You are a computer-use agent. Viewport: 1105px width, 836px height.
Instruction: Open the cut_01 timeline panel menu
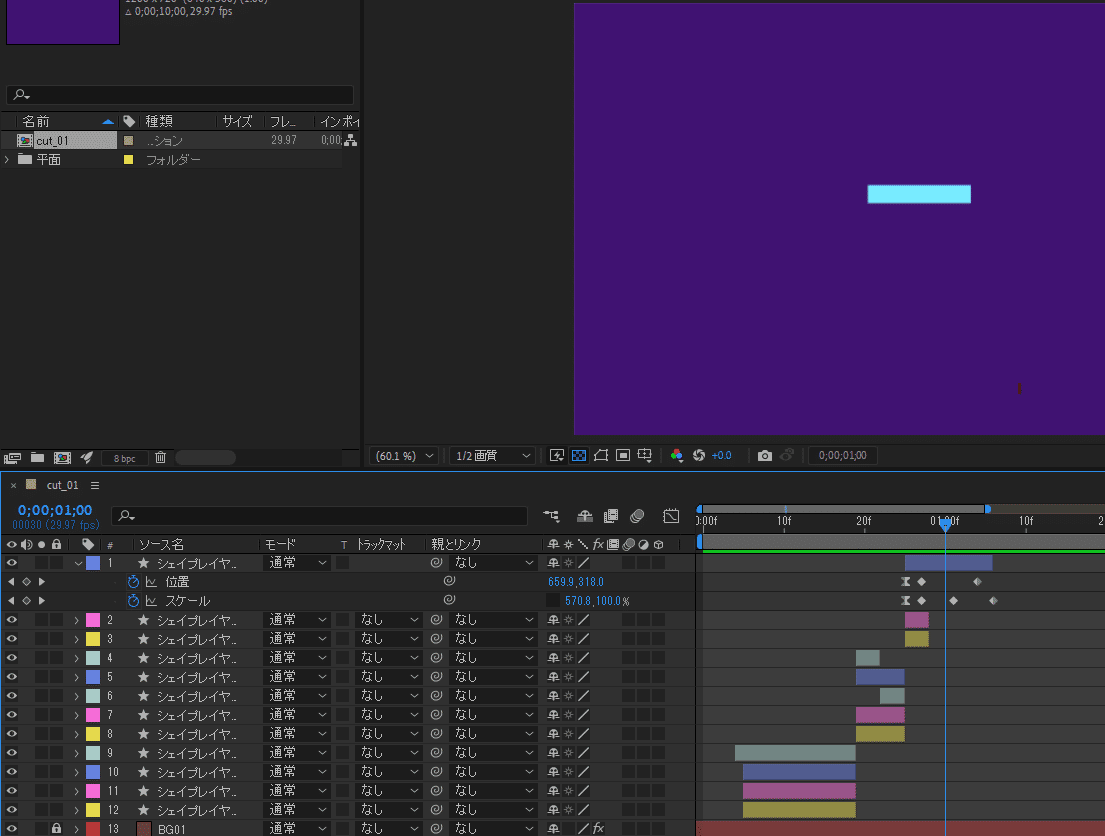point(95,485)
